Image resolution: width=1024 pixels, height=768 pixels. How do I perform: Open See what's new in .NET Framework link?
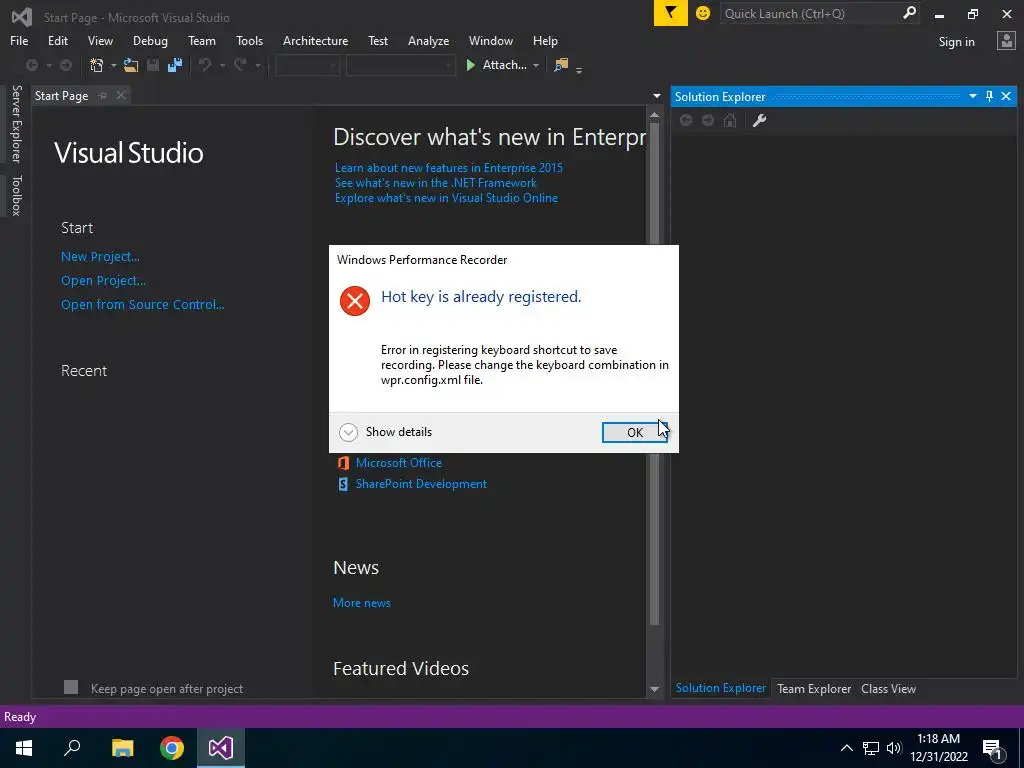436,183
